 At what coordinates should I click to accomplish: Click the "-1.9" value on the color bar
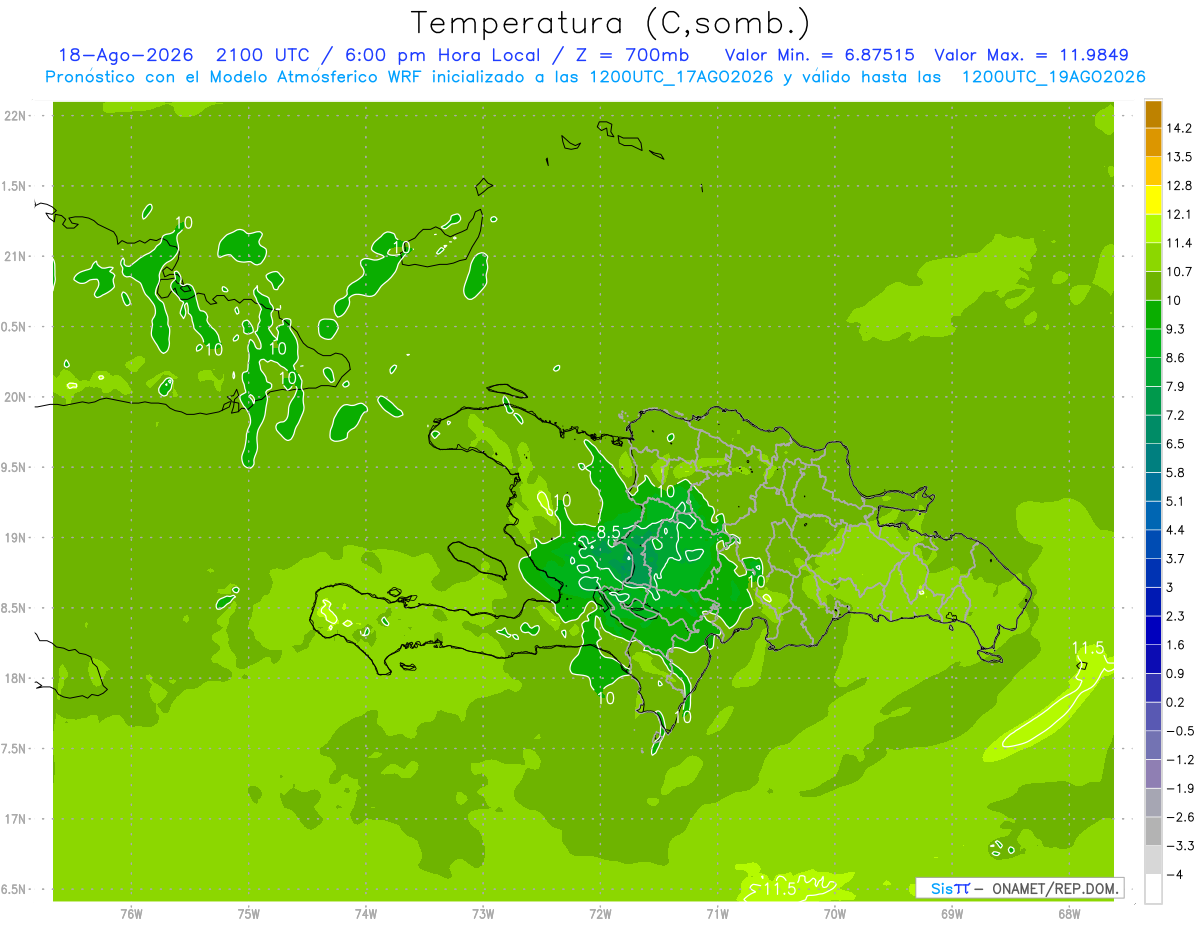point(1179,787)
